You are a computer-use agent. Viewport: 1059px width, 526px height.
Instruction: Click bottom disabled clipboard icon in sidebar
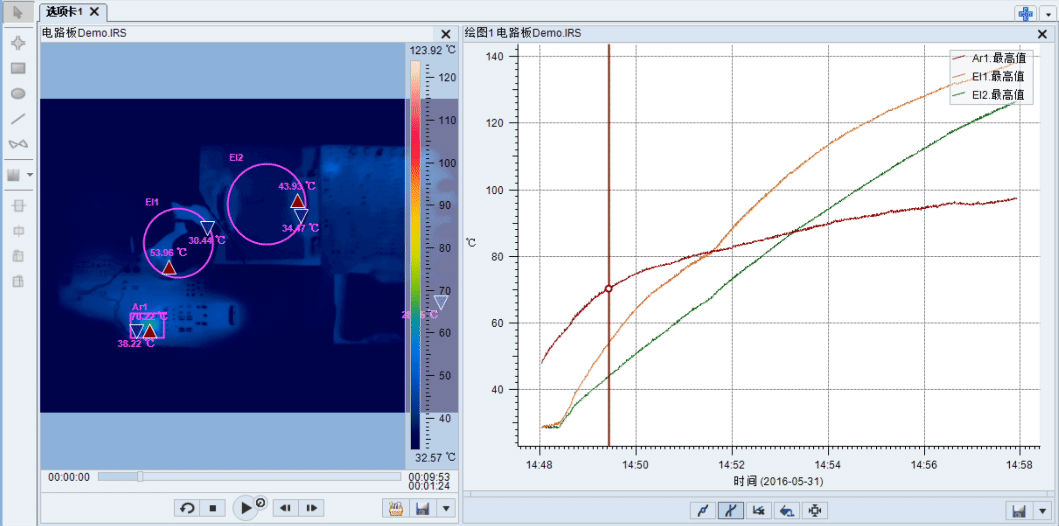(x=18, y=281)
